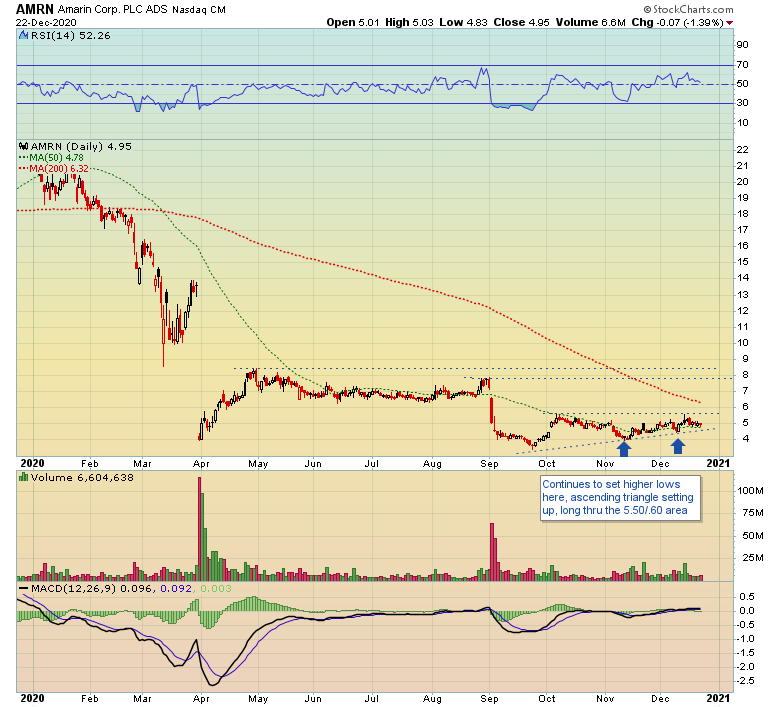
Task: Open the StockCharts.com attribution link
Action: click(x=688, y=9)
